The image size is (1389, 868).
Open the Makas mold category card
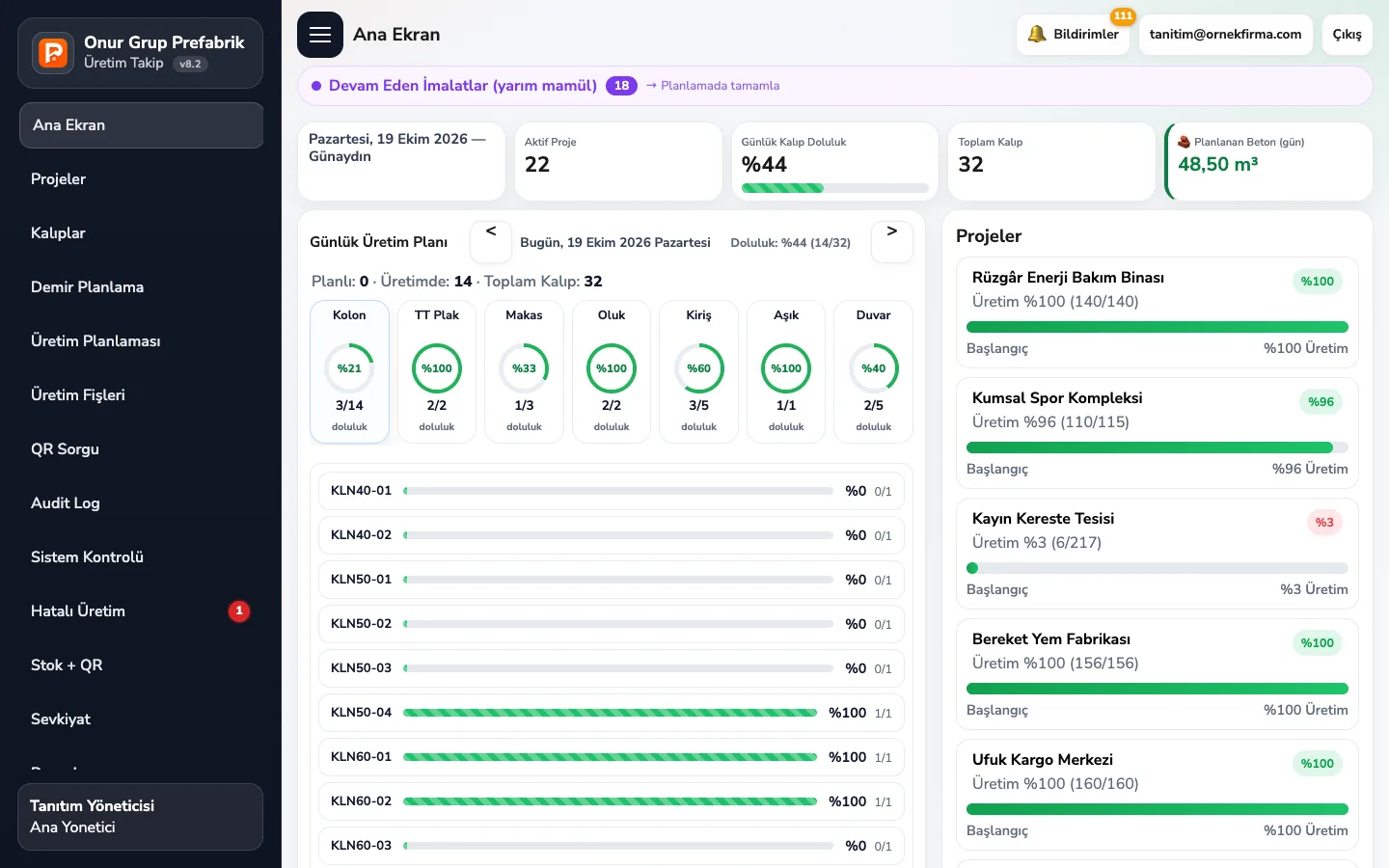coord(524,372)
